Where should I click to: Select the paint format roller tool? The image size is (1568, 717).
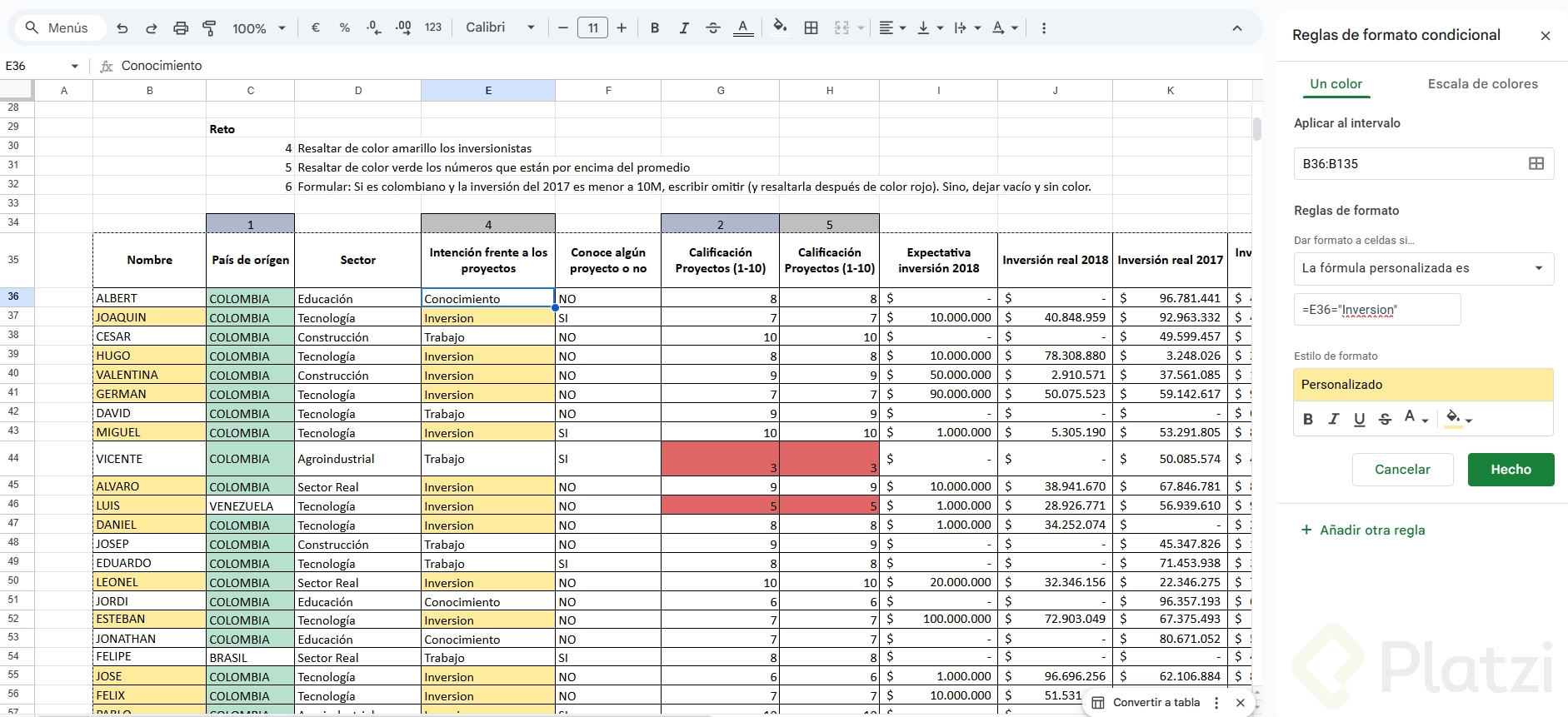[209, 28]
